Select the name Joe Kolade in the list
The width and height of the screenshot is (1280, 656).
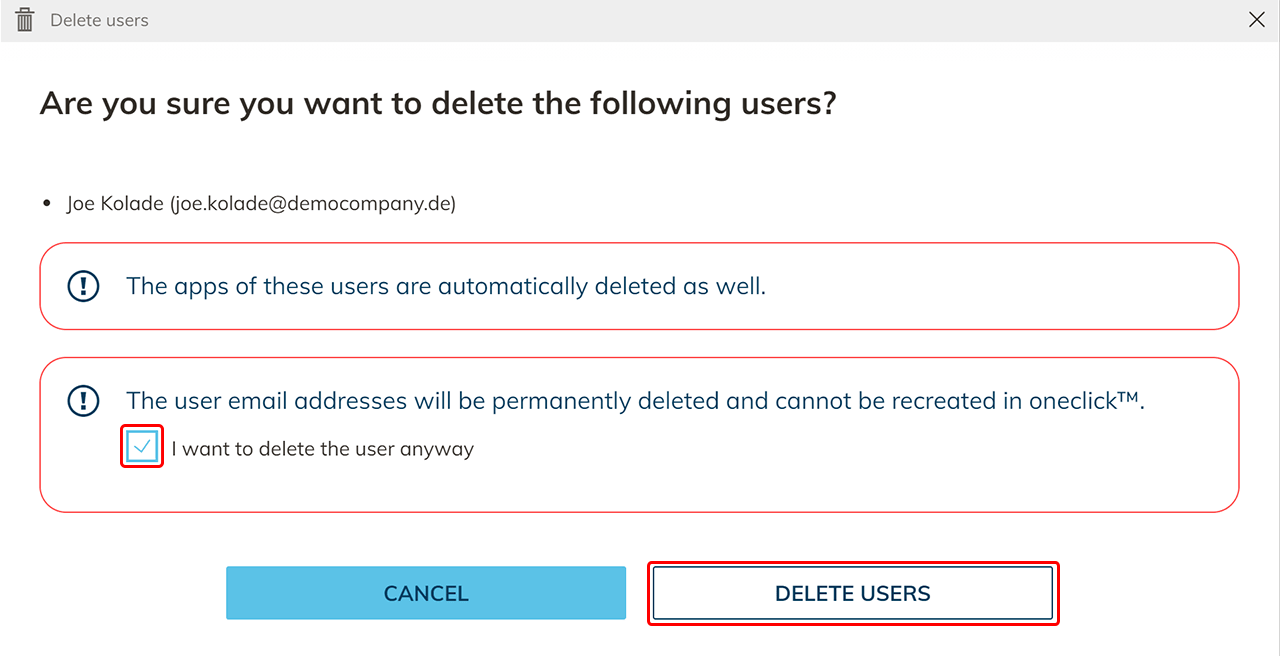click(115, 204)
